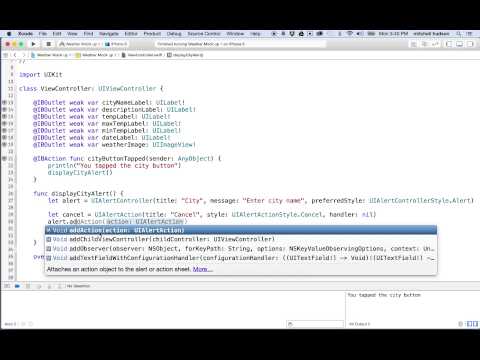Open the Edit menu
480x360 pixels.
pyautogui.click(x=57, y=34)
